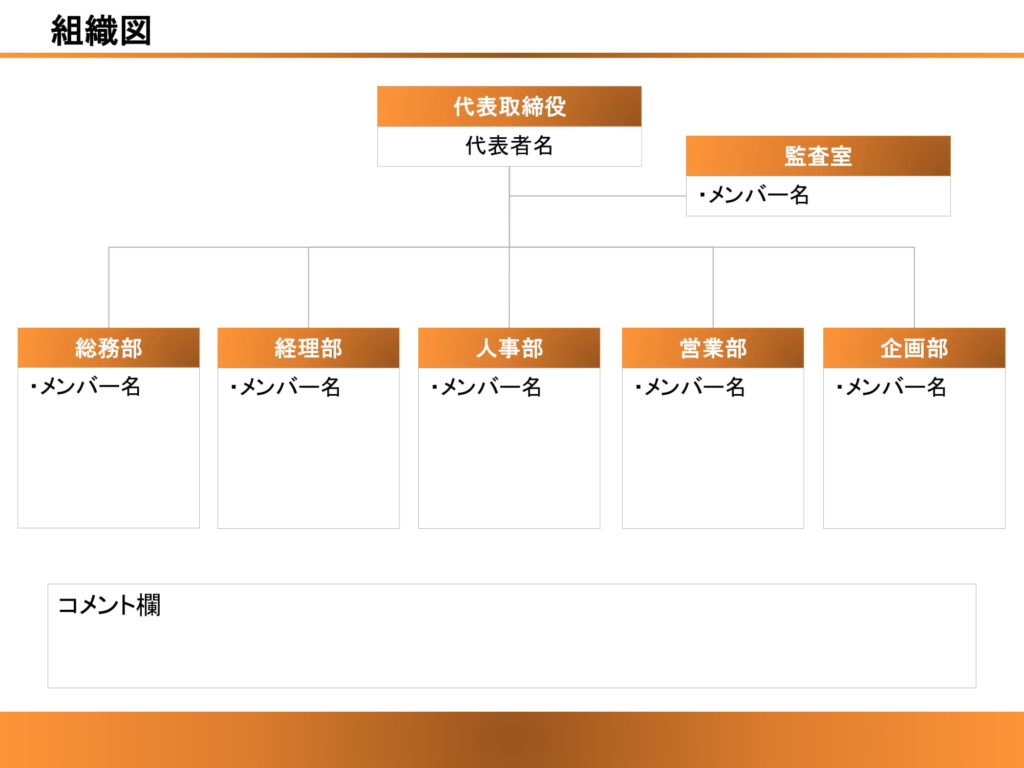Select the 代表取締役 header box
This screenshot has height=768, width=1024.
coord(509,105)
